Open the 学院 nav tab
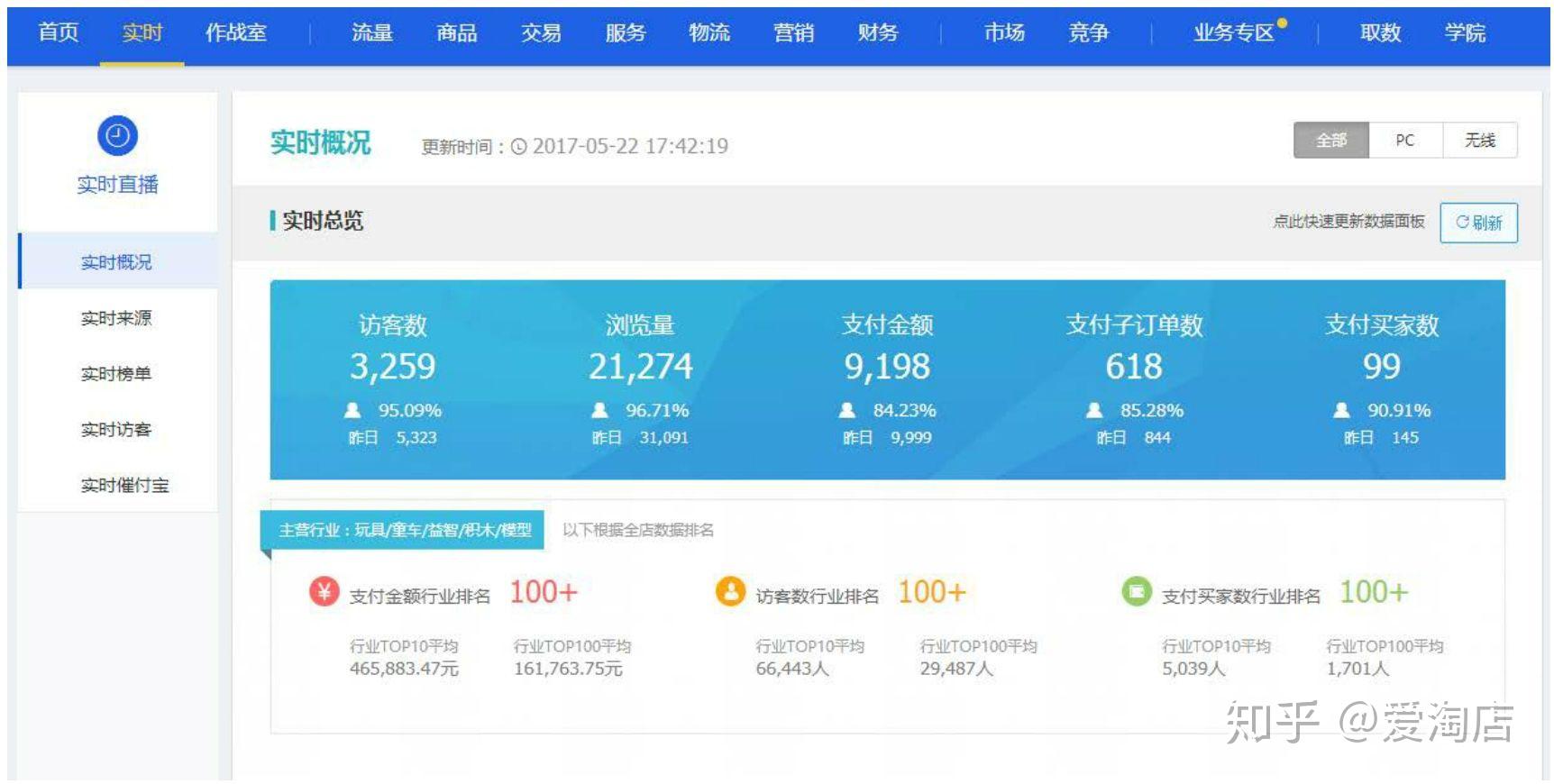The width and height of the screenshot is (1554, 784). coord(1465,33)
